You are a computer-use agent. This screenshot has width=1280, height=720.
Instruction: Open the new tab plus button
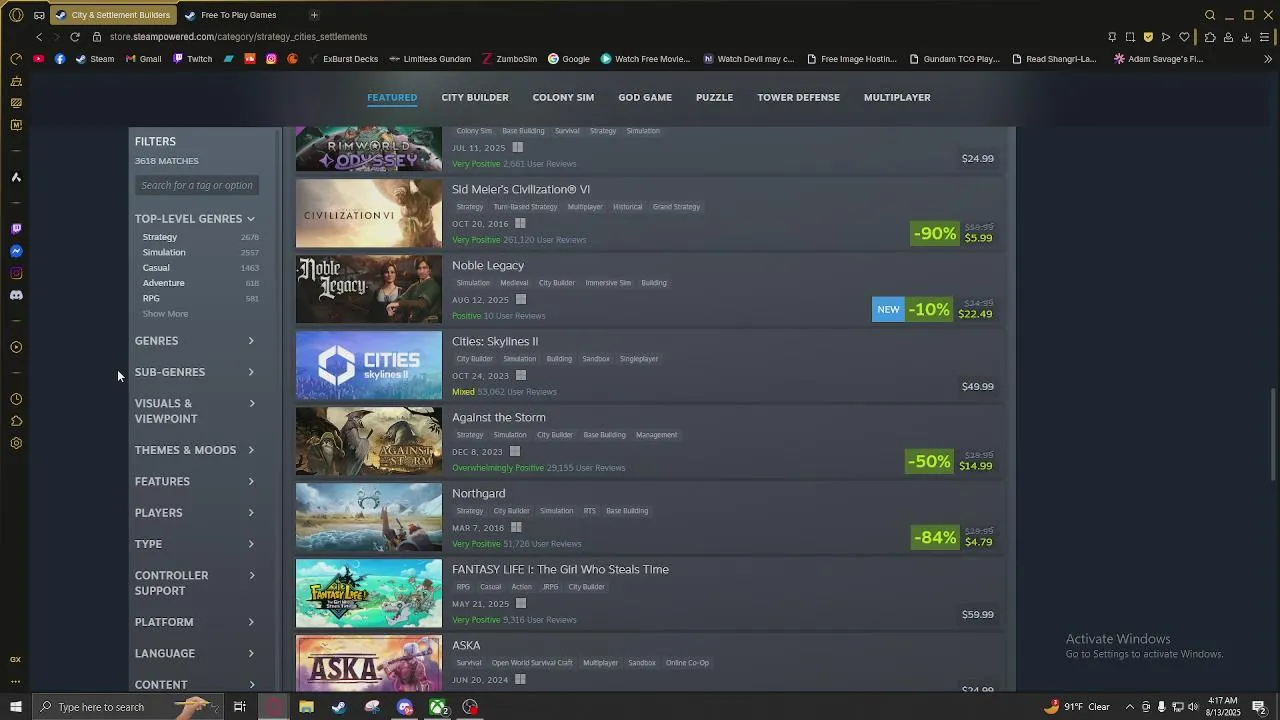pyautogui.click(x=314, y=15)
